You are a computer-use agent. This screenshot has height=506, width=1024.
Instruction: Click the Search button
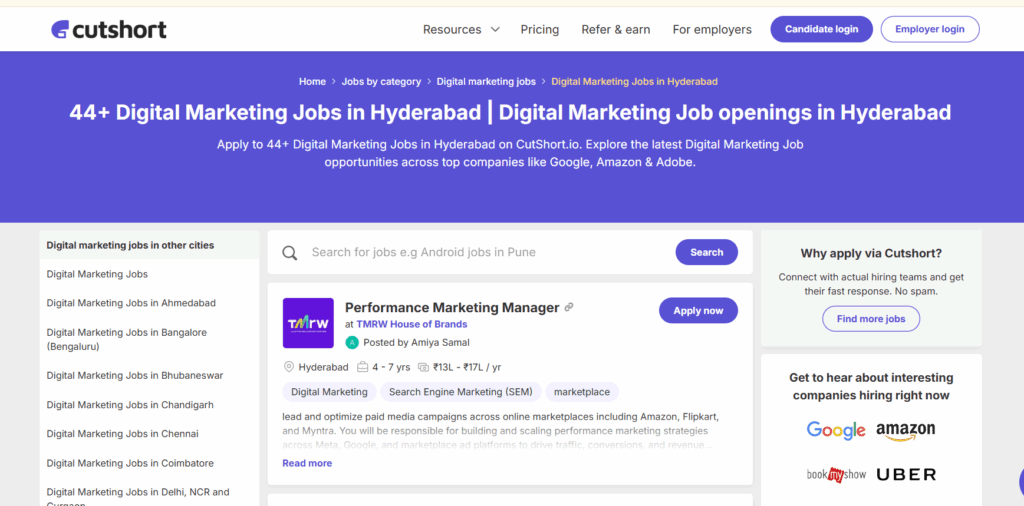click(707, 252)
